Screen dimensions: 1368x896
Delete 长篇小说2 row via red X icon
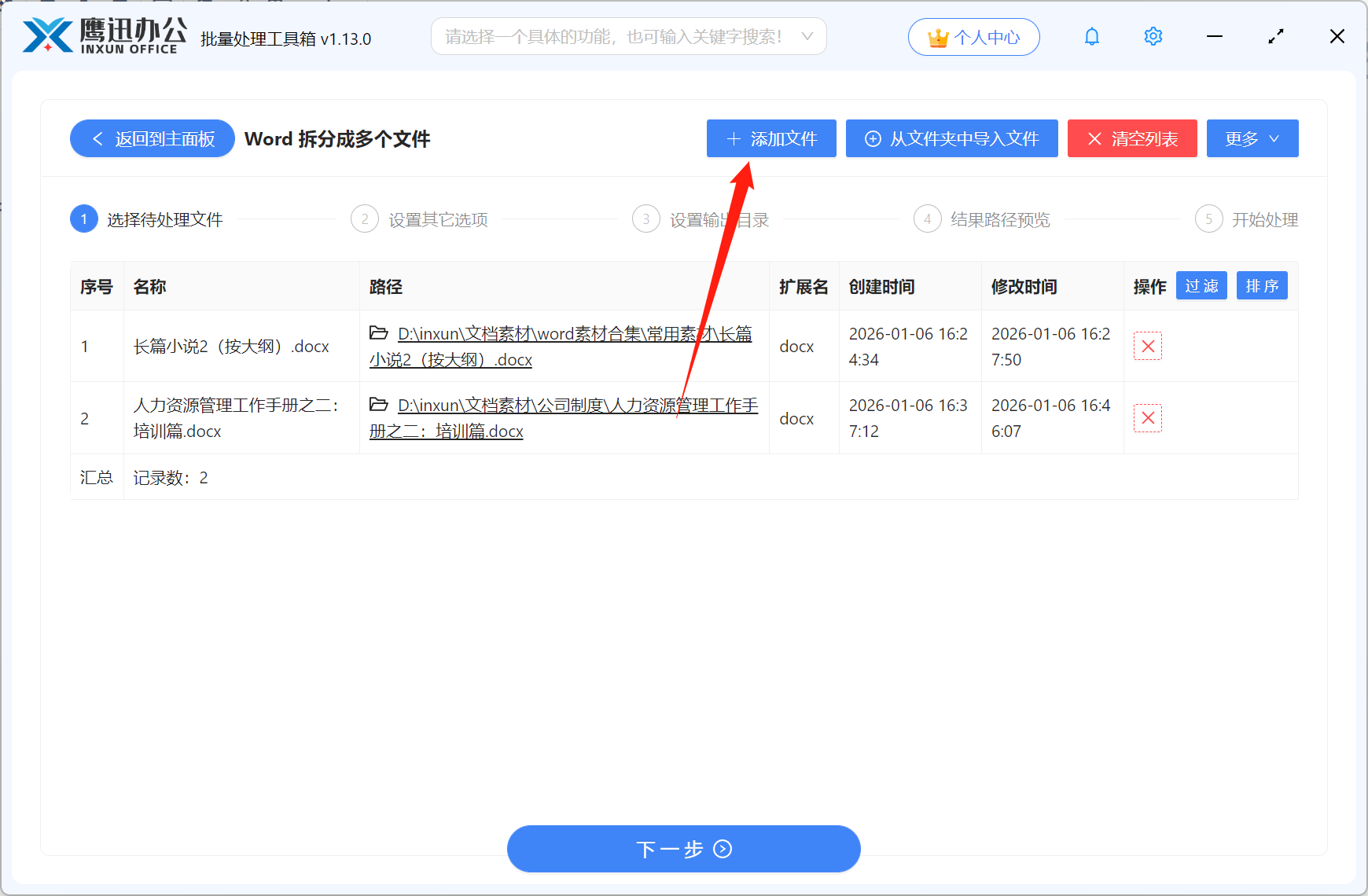tap(1147, 346)
